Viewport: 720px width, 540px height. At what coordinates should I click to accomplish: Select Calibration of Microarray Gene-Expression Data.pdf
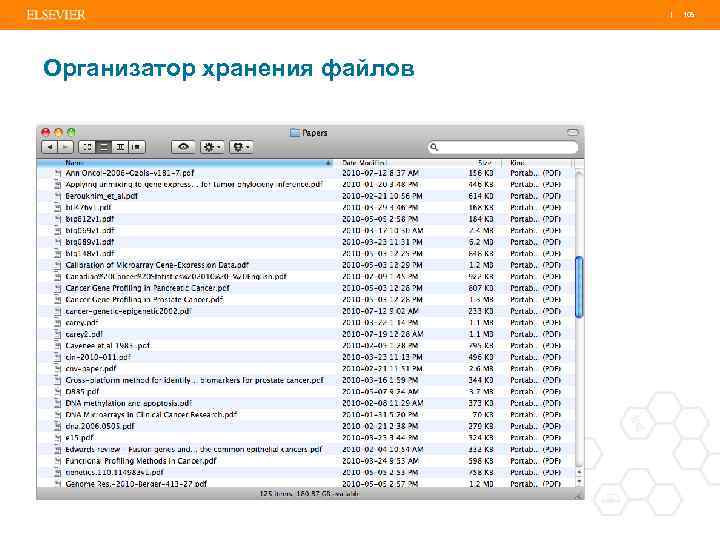(157, 265)
